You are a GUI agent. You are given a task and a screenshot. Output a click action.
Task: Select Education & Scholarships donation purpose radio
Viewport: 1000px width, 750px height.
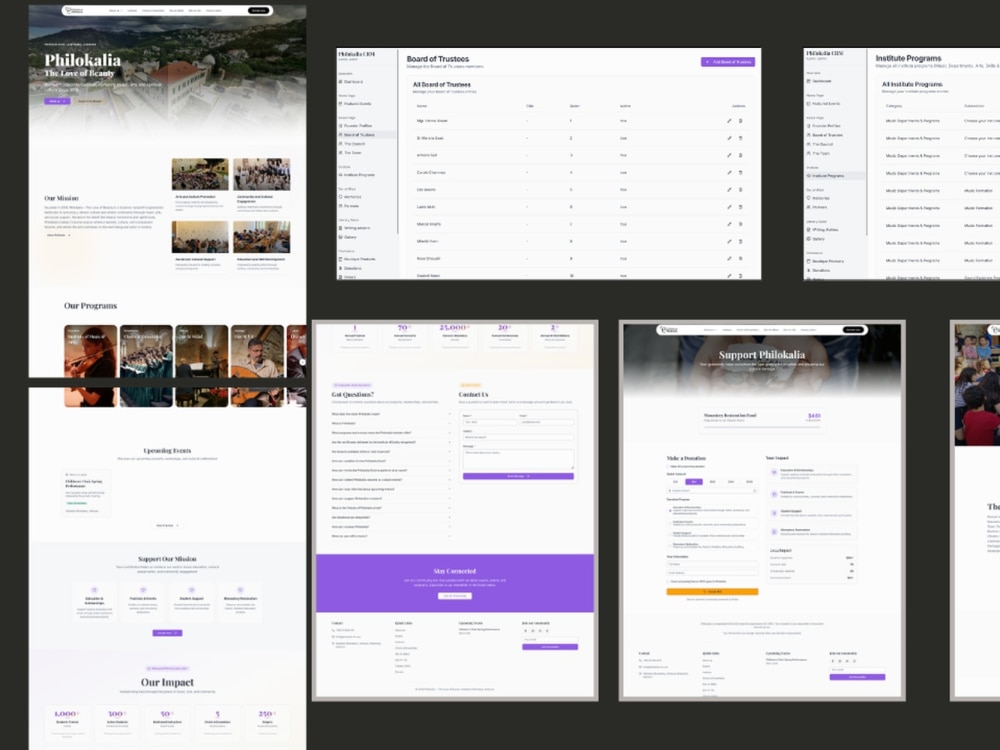coord(670,510)
